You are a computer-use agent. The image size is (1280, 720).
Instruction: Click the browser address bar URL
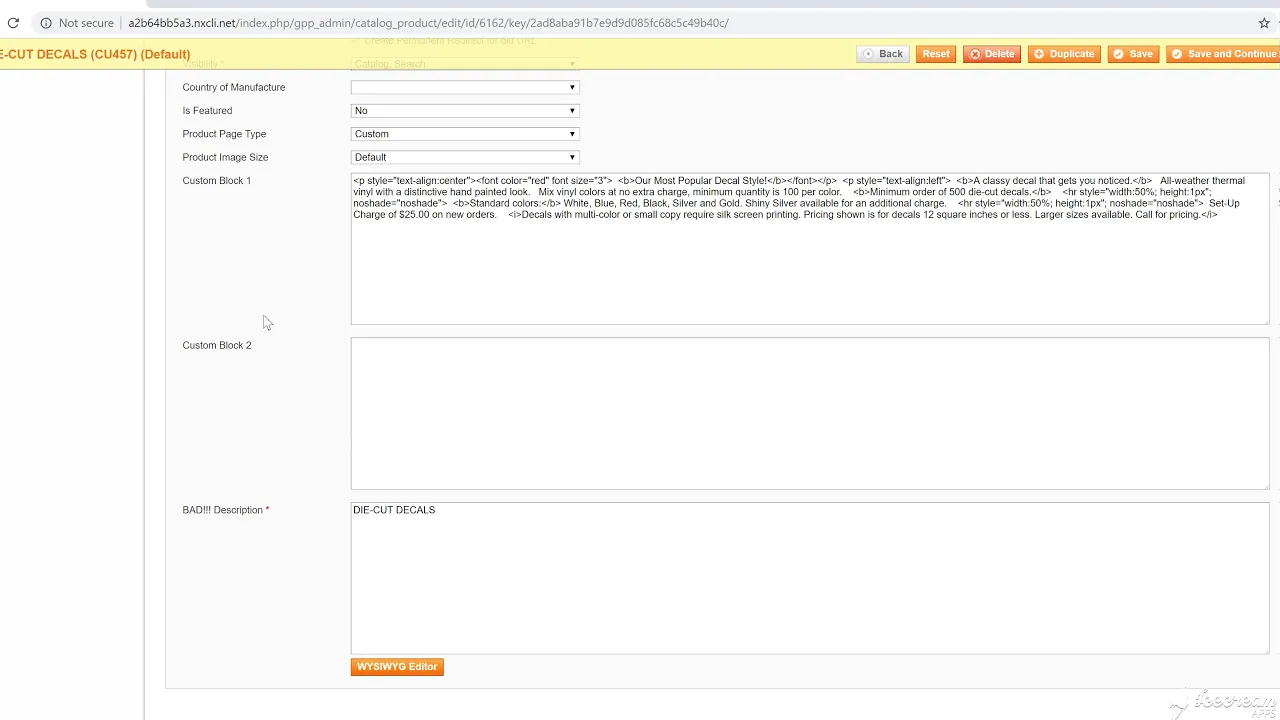(x=428, y=23)
